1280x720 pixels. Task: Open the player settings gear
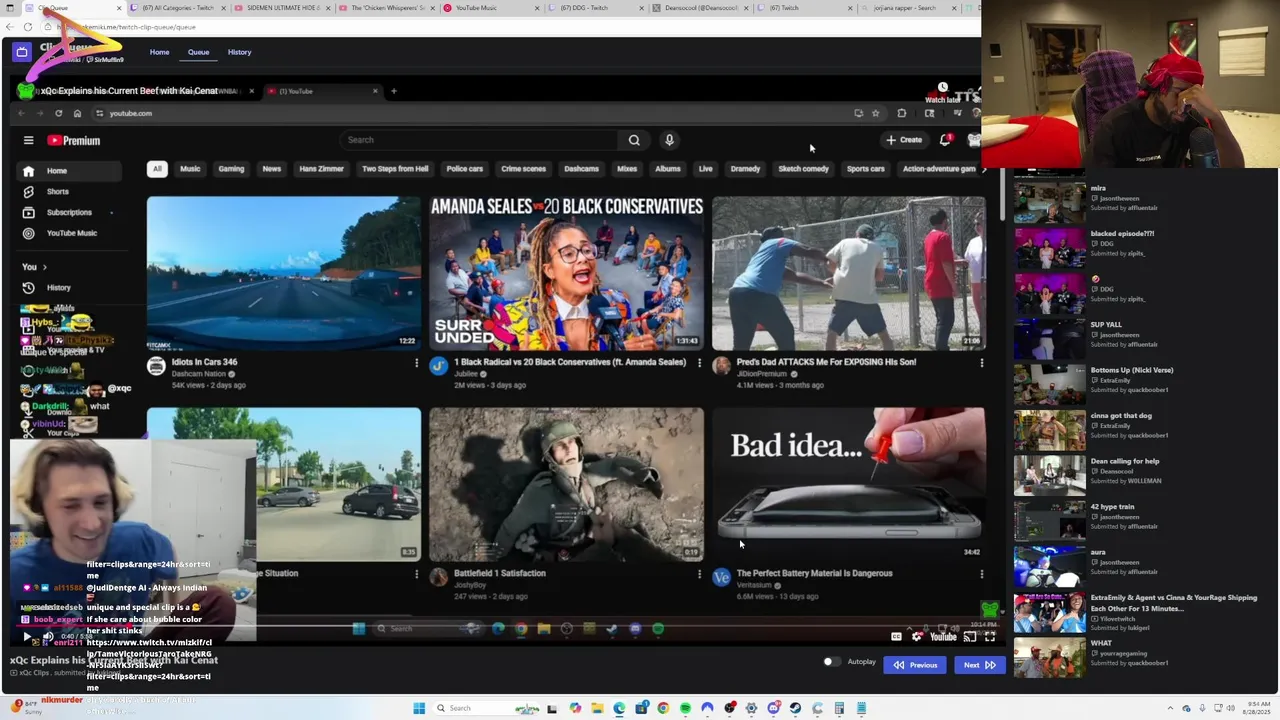coord(917,637)
